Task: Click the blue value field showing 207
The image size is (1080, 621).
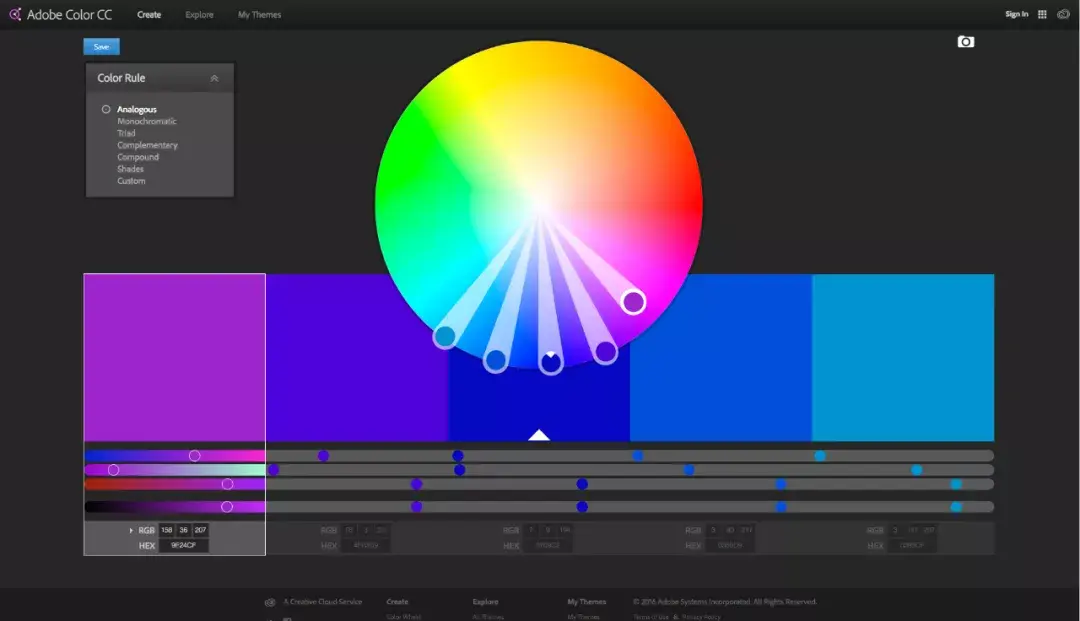Action: click(x=200, y=530)
